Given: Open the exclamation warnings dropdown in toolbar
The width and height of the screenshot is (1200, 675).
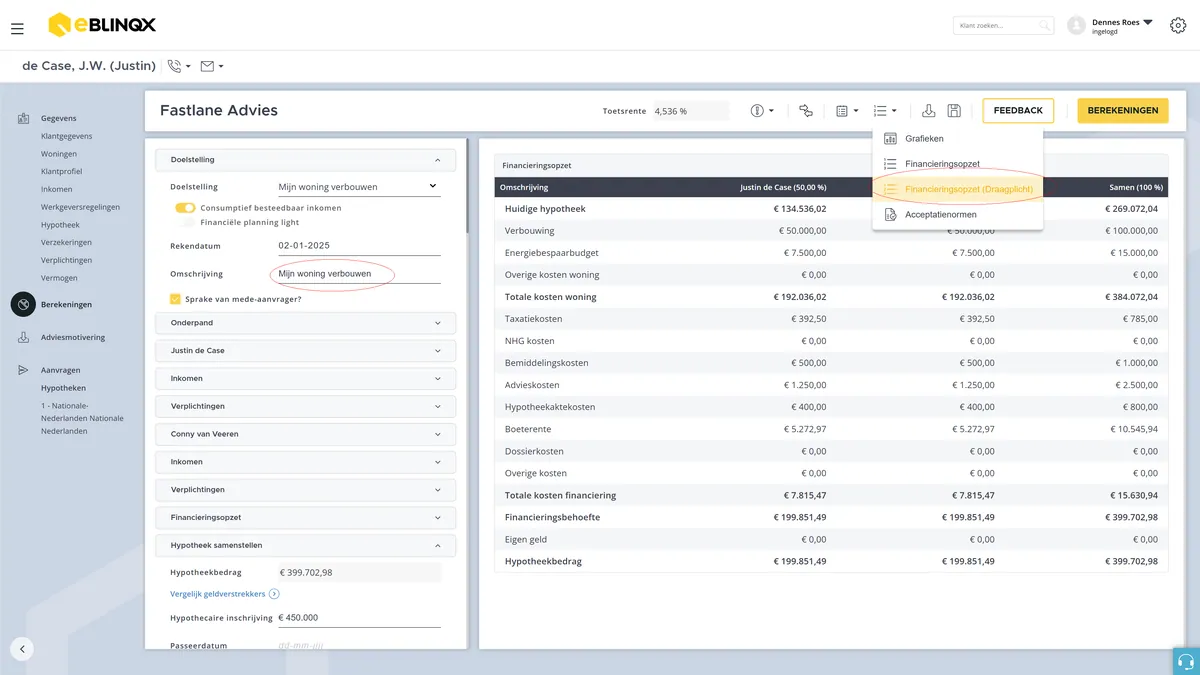Looking at the screenshot, I should 762,111.
